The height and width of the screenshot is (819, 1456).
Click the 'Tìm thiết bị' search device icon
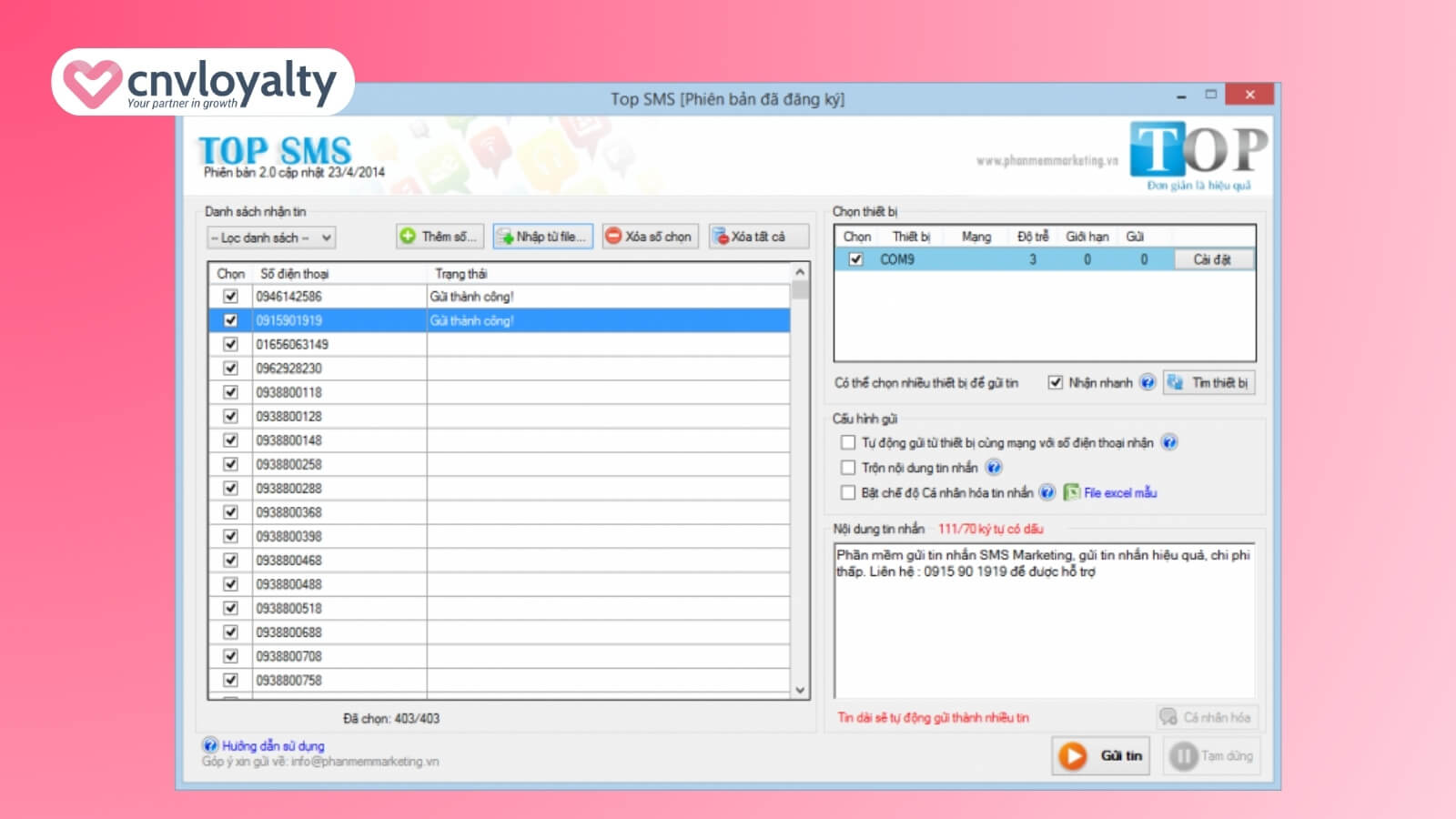click(x=1175, y=383)
